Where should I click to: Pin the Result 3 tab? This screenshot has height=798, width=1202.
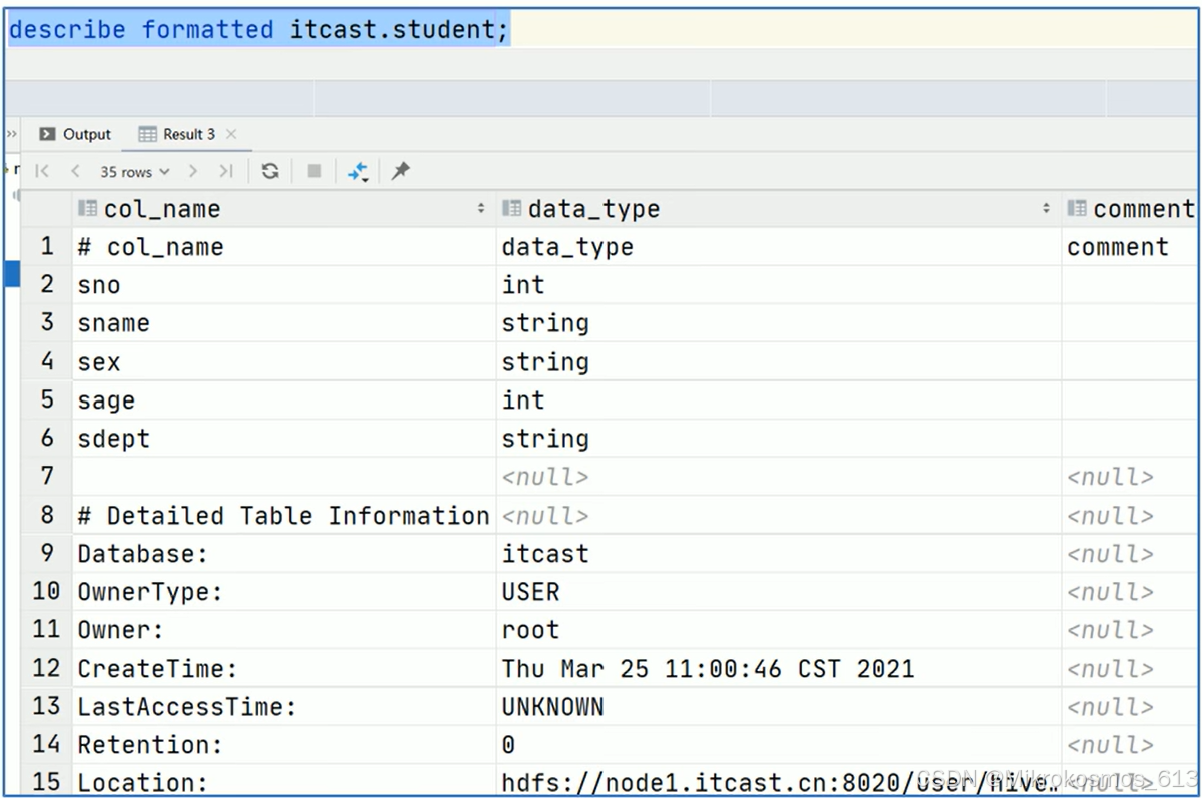401,171
